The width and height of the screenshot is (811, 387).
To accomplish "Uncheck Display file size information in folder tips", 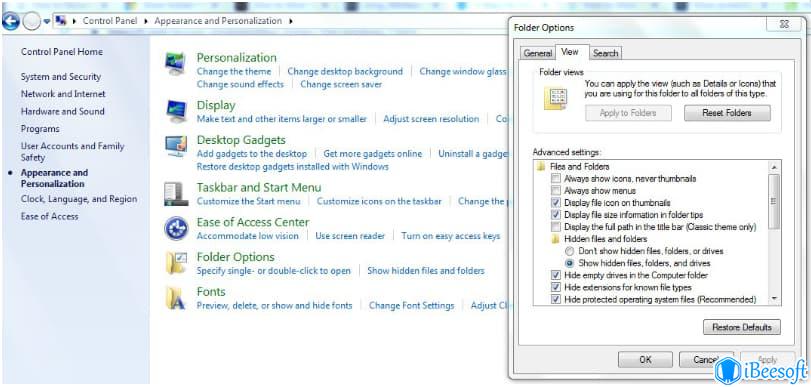I will pyautogui.click(x=555, y=214).
